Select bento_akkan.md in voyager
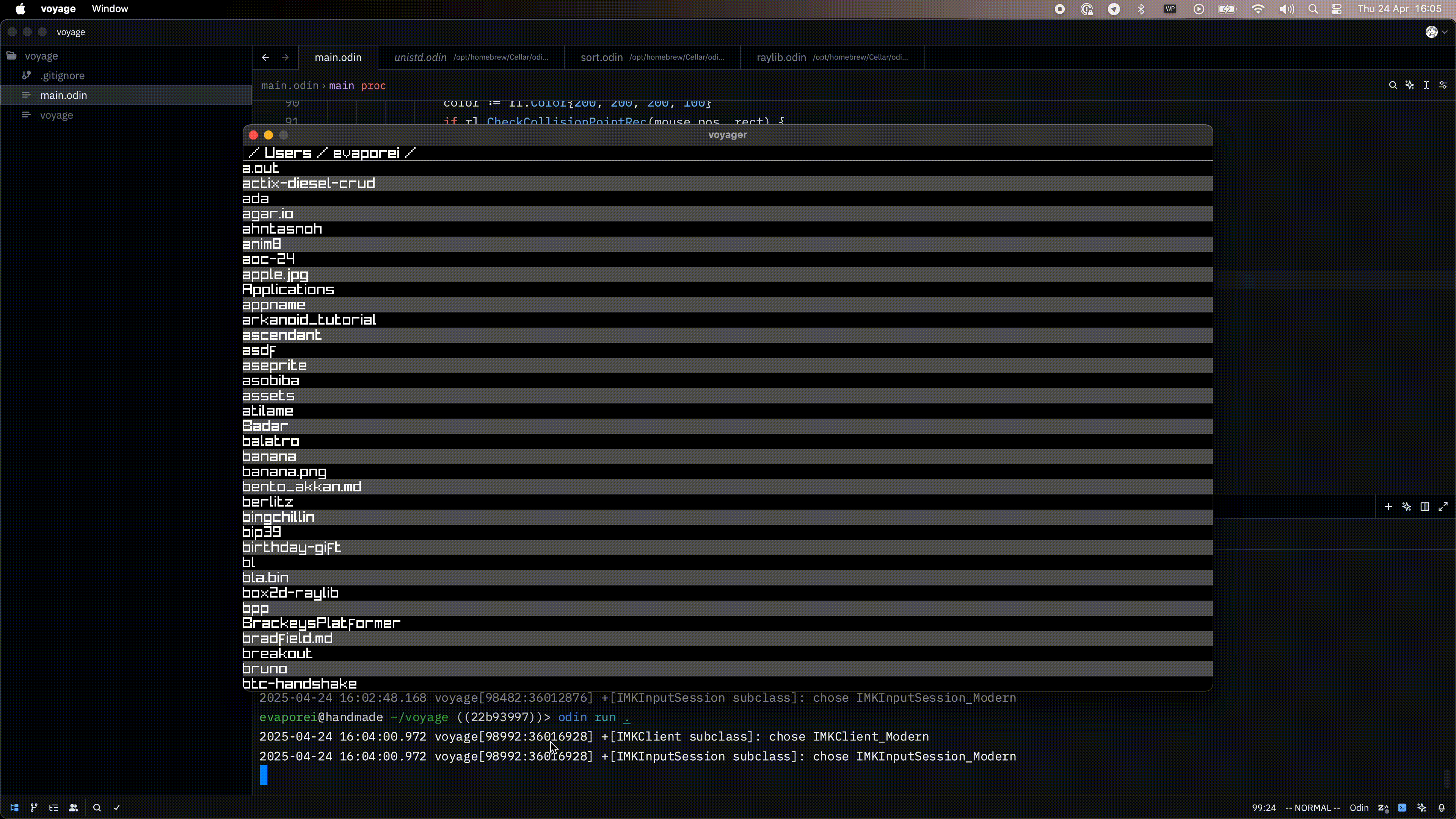Viewport: 1456px width, 819px height. click(x=728, y=487)
